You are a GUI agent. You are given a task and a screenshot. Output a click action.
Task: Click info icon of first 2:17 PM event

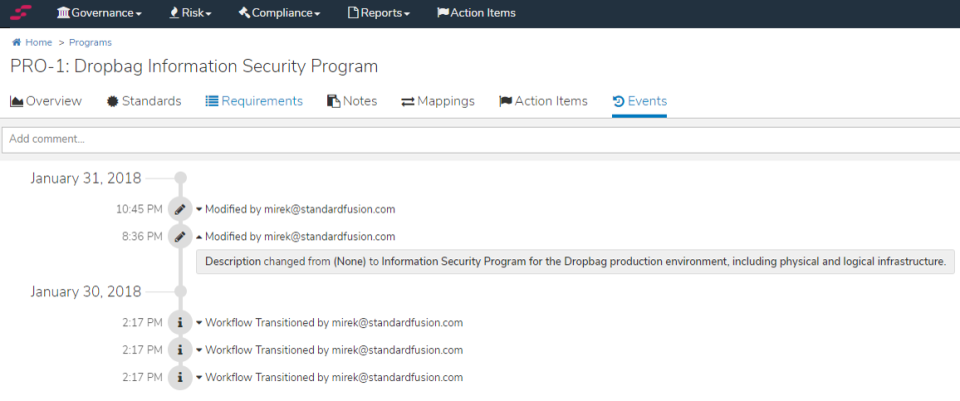click(x=180, y=323)
